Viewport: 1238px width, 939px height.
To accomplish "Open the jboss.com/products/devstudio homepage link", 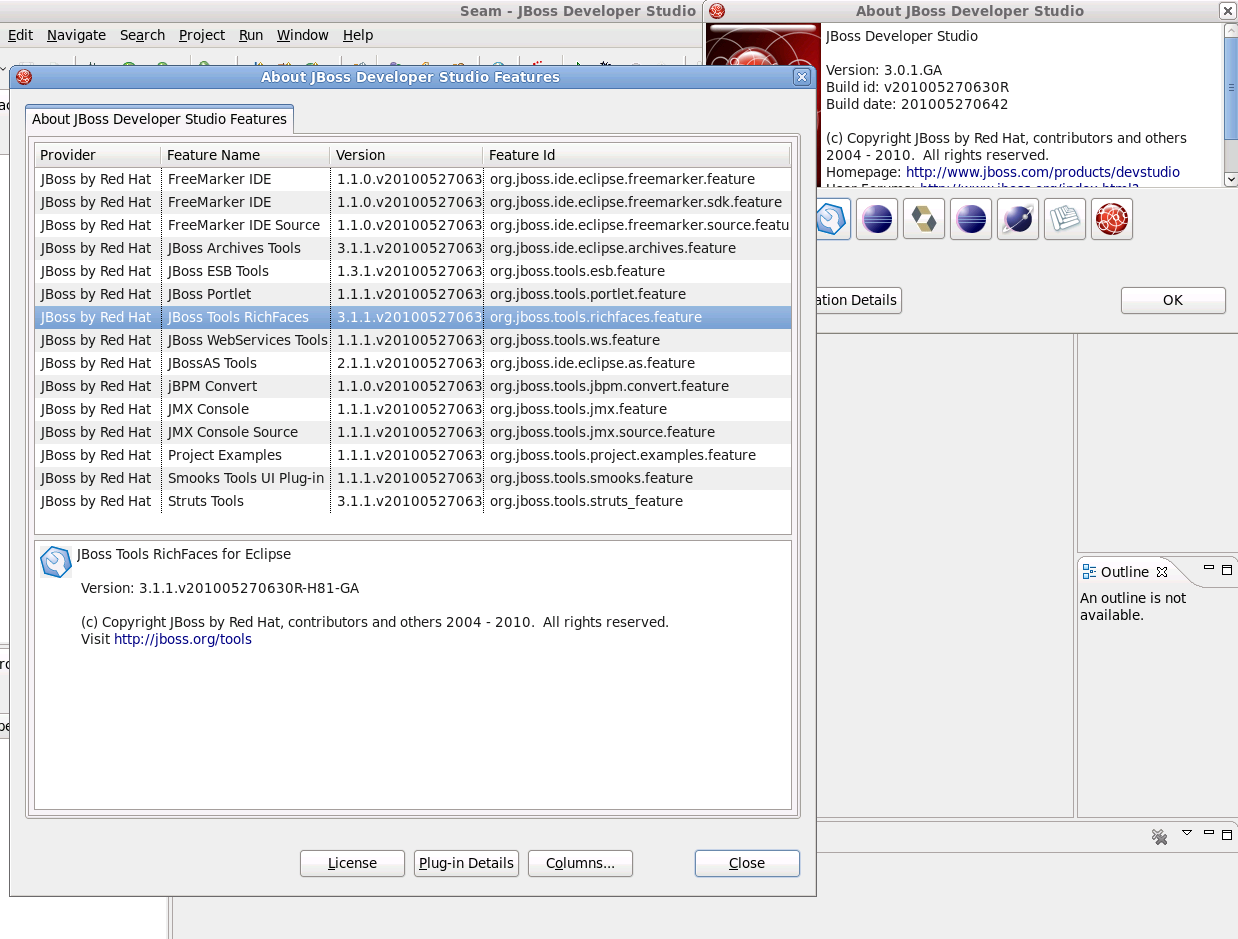I will click(x=1043, y=172).
